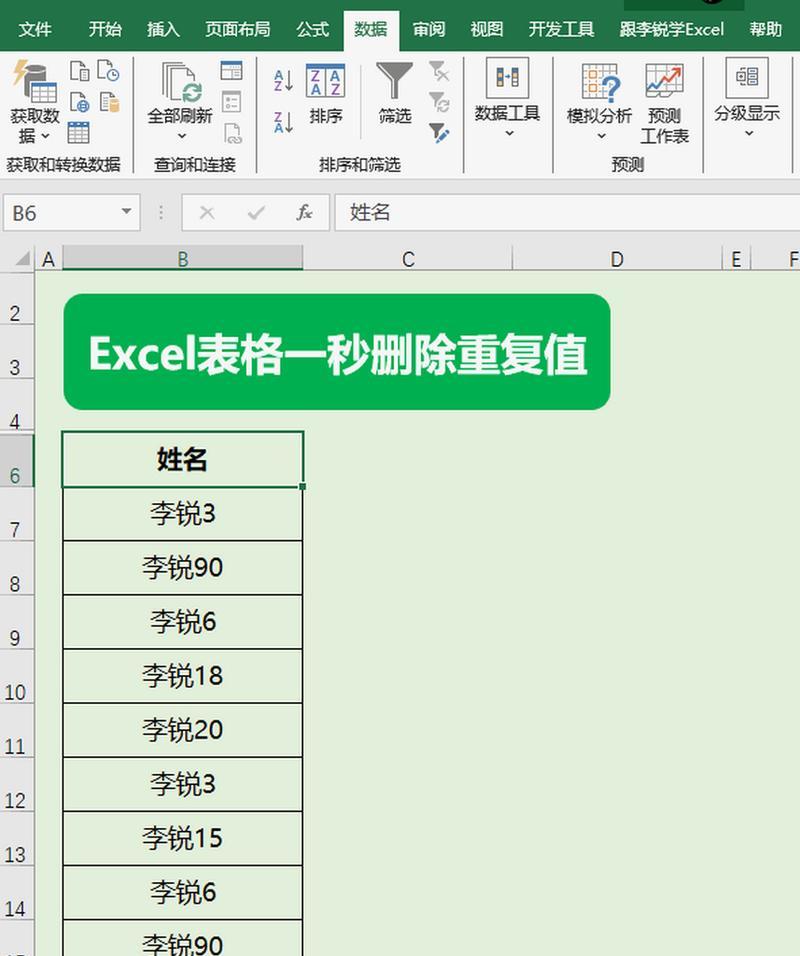Image resolution: width=800 pixels, height=956 pixels.
Task: Switch to the 开发工具 tab
Action: point(561,29)
